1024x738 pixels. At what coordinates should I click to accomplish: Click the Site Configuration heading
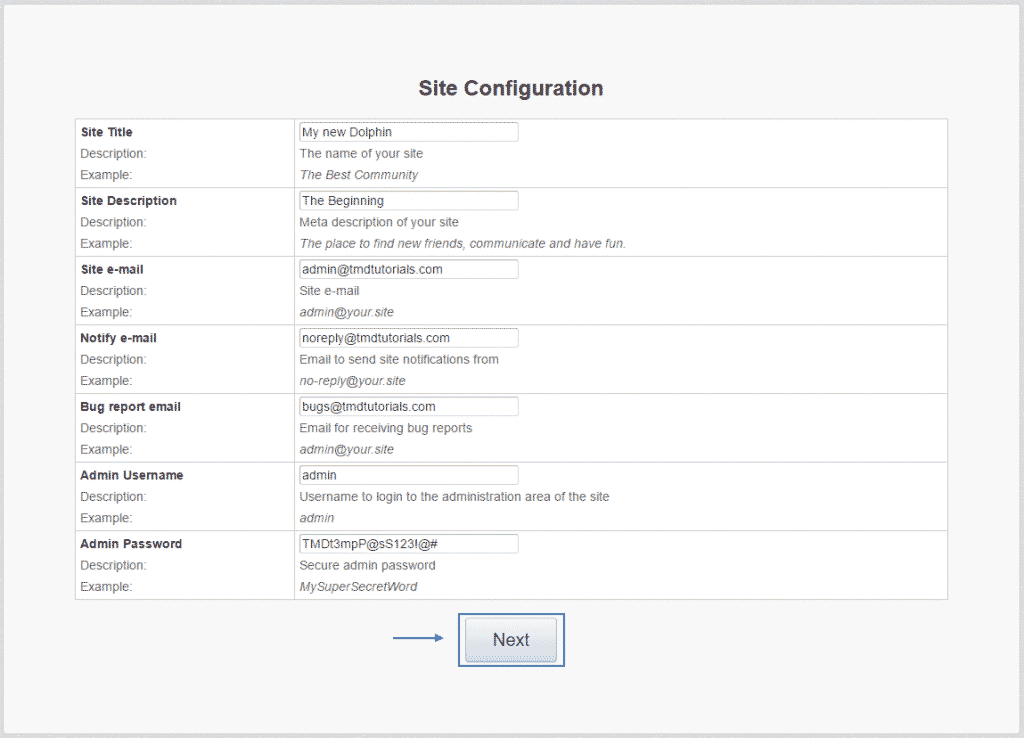coord(510,88)
